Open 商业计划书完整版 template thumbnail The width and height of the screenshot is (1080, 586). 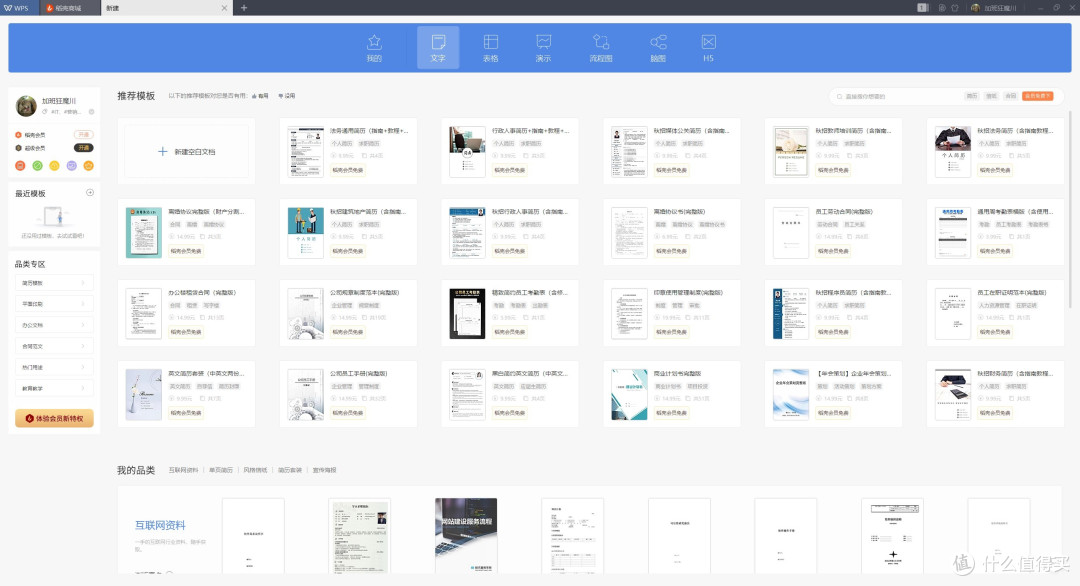(629, 395)
